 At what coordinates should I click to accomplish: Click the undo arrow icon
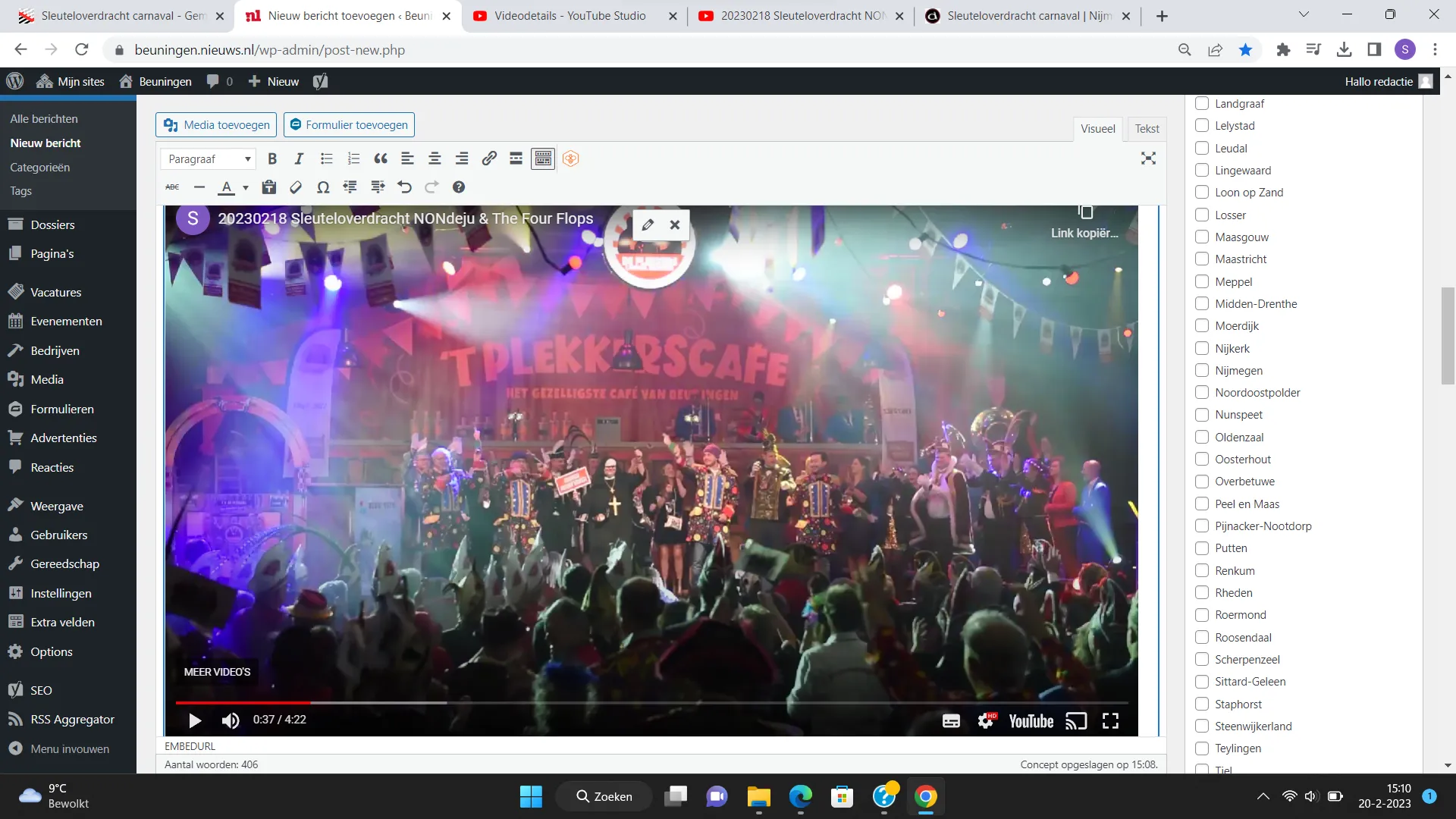click(404, 187)
